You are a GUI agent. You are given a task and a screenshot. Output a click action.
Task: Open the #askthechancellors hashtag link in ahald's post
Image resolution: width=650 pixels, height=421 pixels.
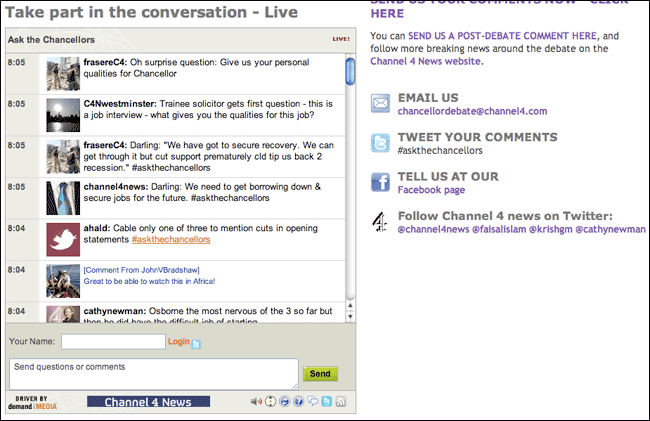point(171,240)
